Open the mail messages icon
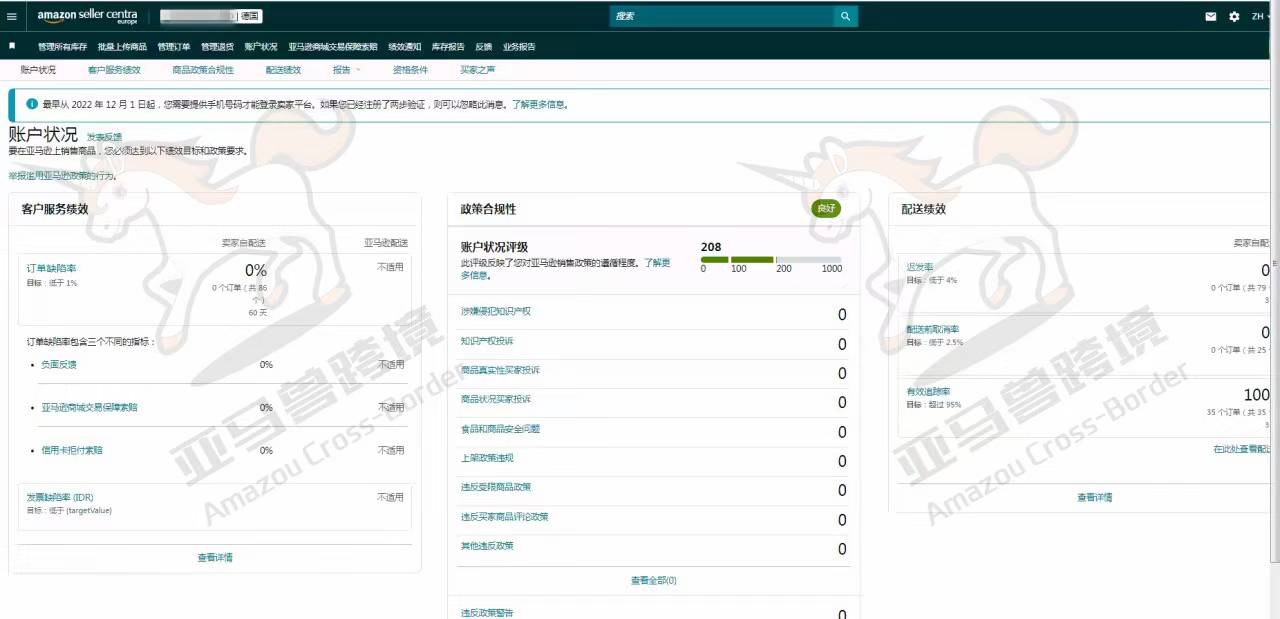Image resolution: width=1280 pixels, height=619 pixels. (1211, 16)
